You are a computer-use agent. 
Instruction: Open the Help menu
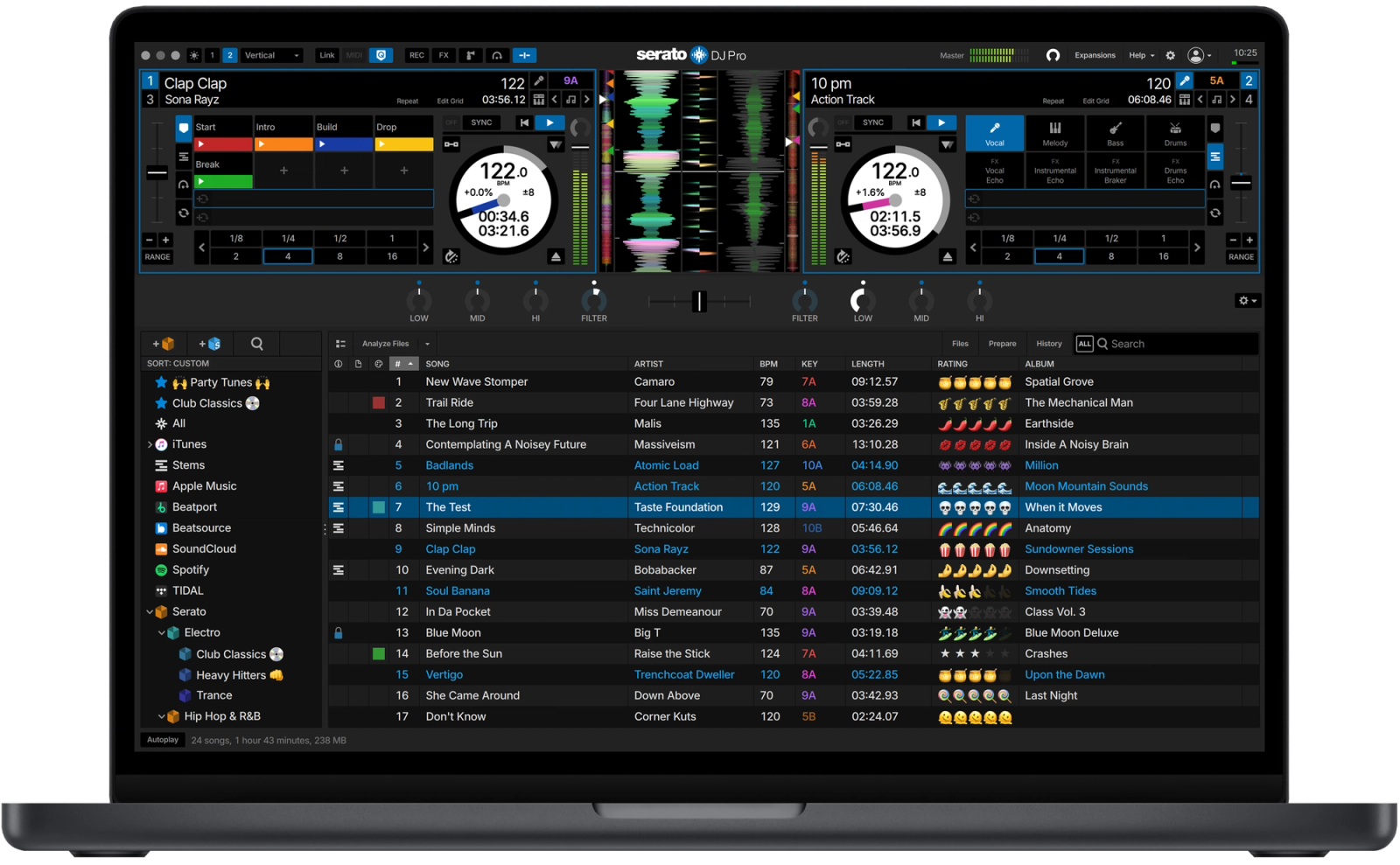[x=1141, y=55]
